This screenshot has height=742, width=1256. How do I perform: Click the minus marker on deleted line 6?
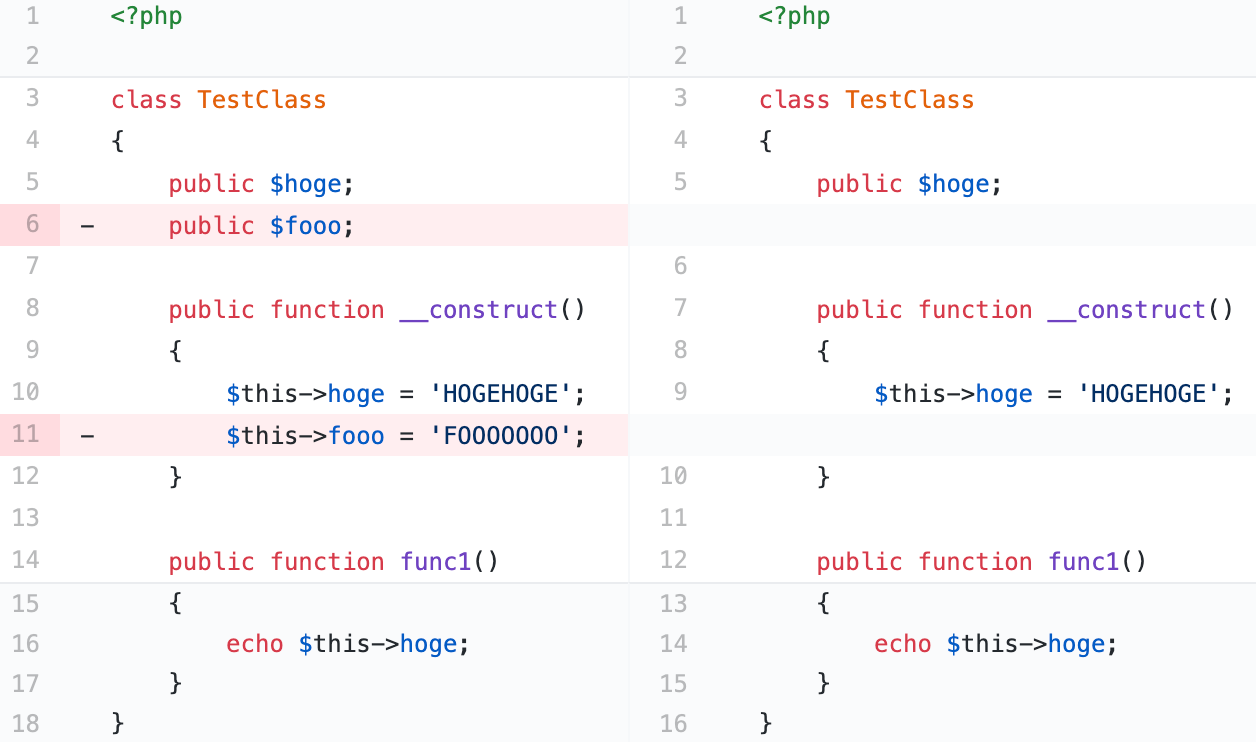pyautogui.click(x=87, y=226)
